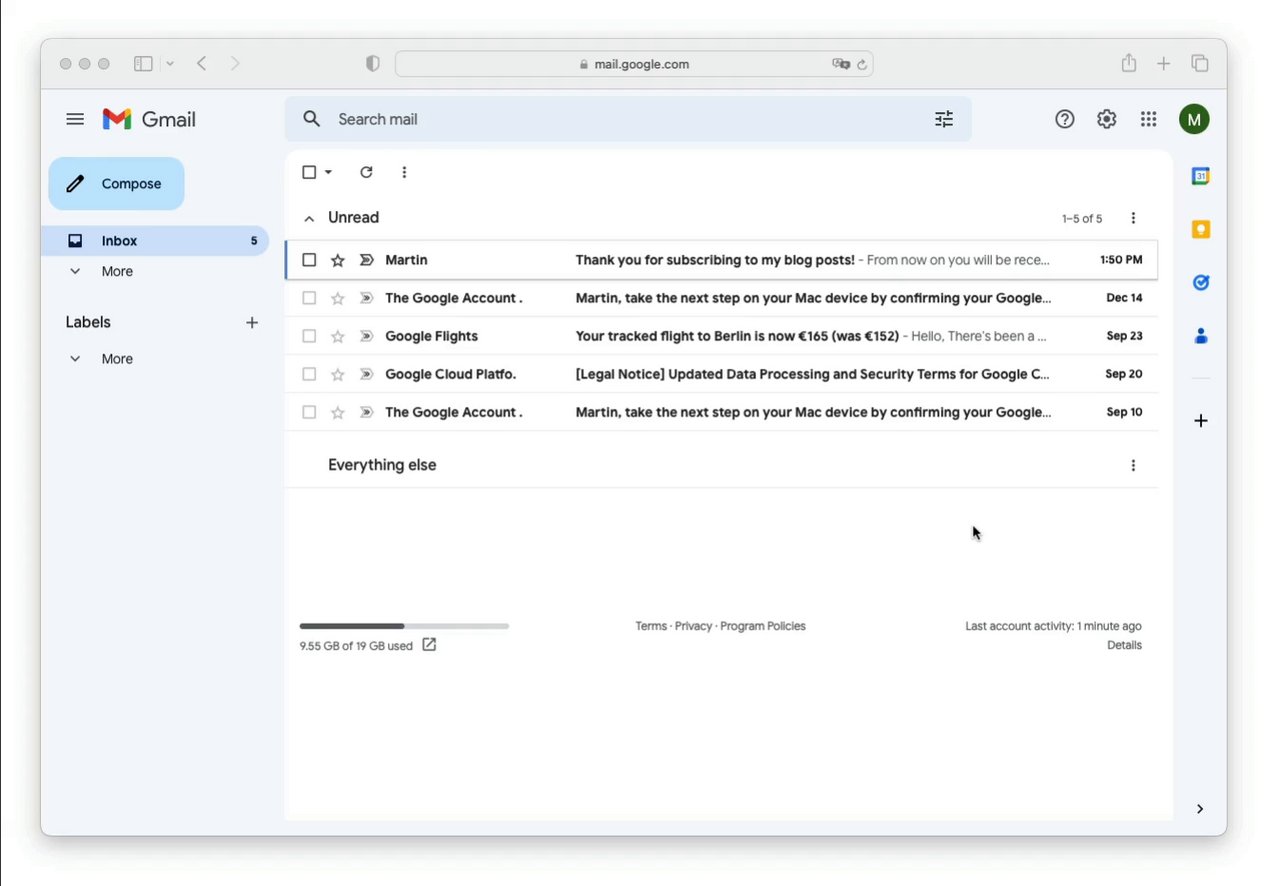
Task: Click the Safari address bar
Action: [x=634, y=64]
